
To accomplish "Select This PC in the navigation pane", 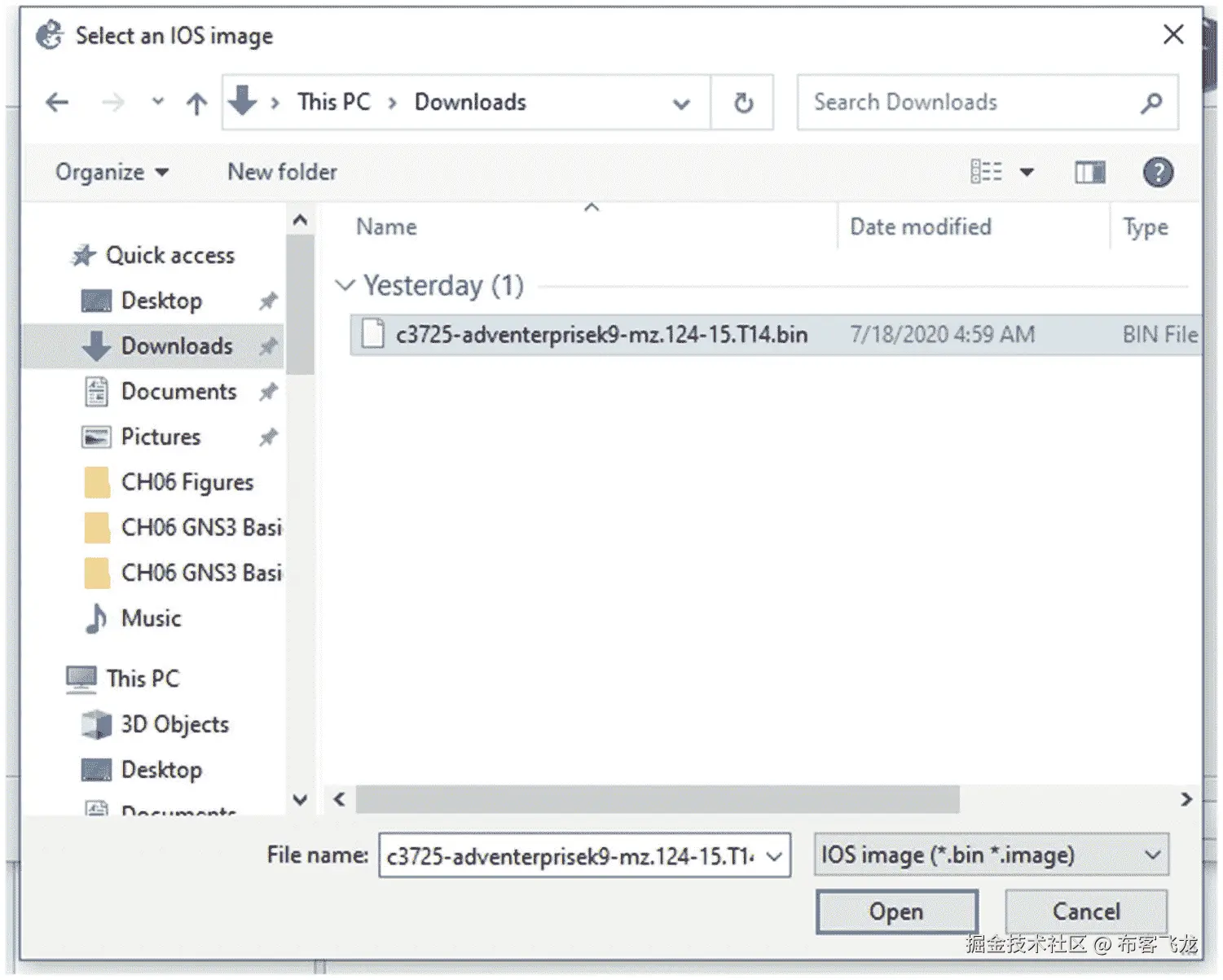I will [x=143, y=679].
